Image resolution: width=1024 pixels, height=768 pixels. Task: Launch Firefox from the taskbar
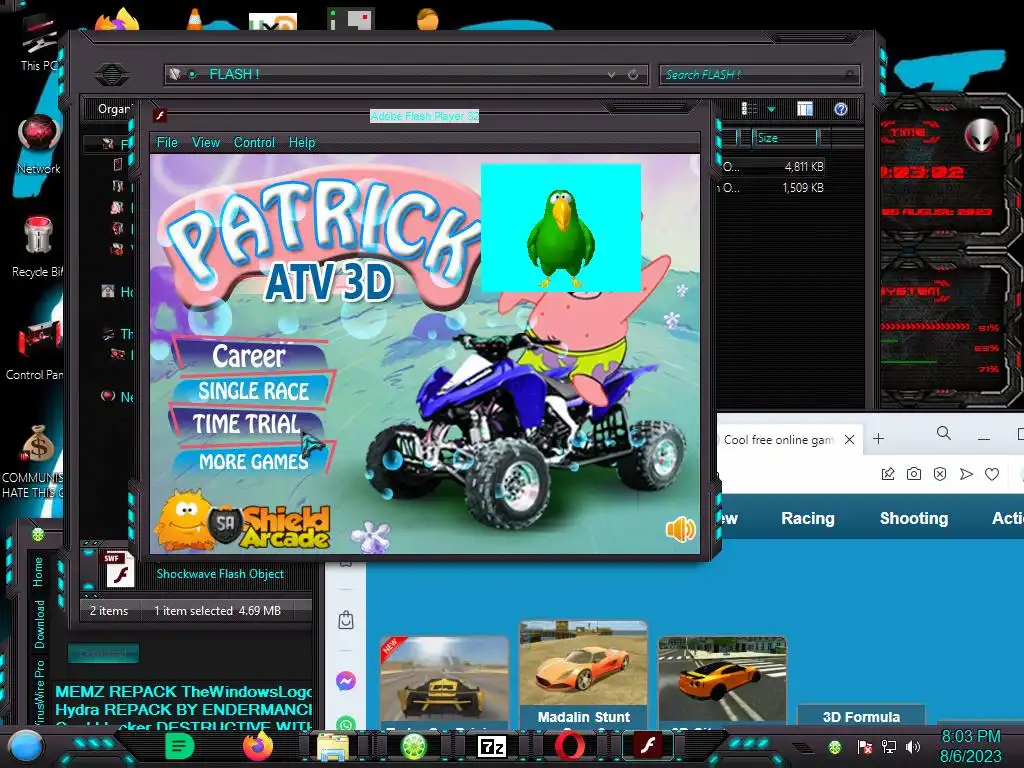pyautogui.click(x=257, y=746)
